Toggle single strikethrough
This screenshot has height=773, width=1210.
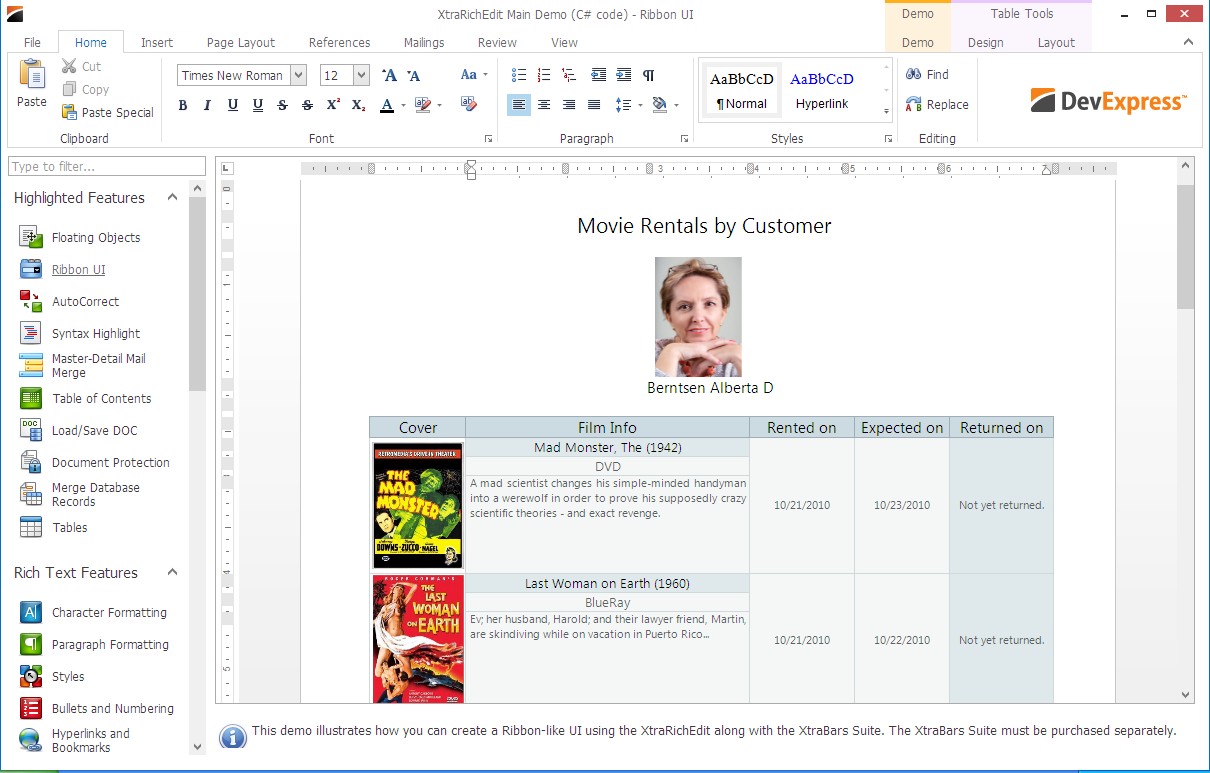click(x=283, y=105)
